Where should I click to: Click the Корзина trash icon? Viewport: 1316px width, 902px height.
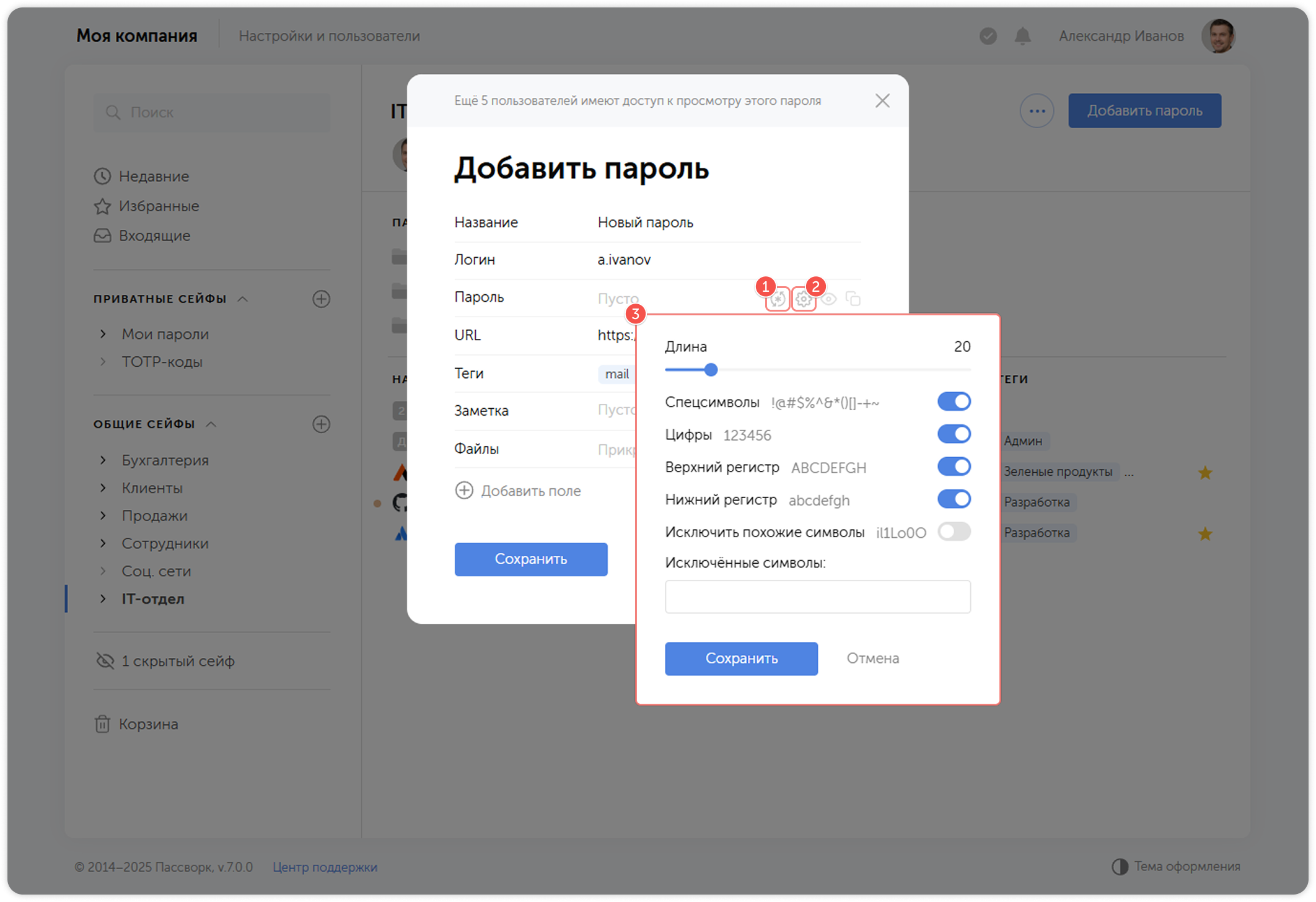(x=102, y=724)
